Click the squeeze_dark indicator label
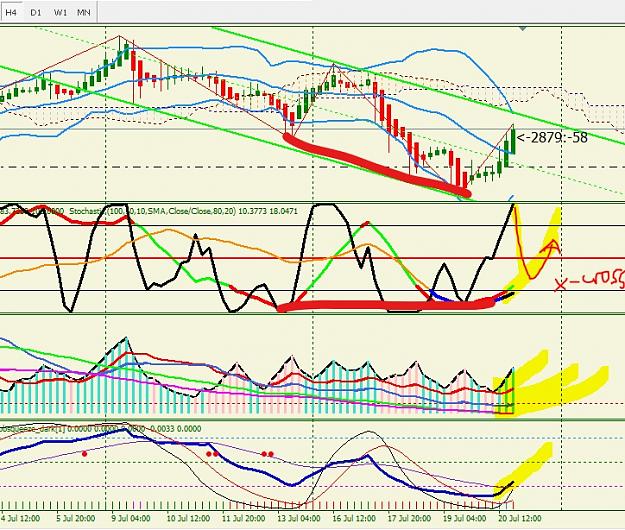The width and height of the screenshot is (625, 530). [x=100, y=429]
